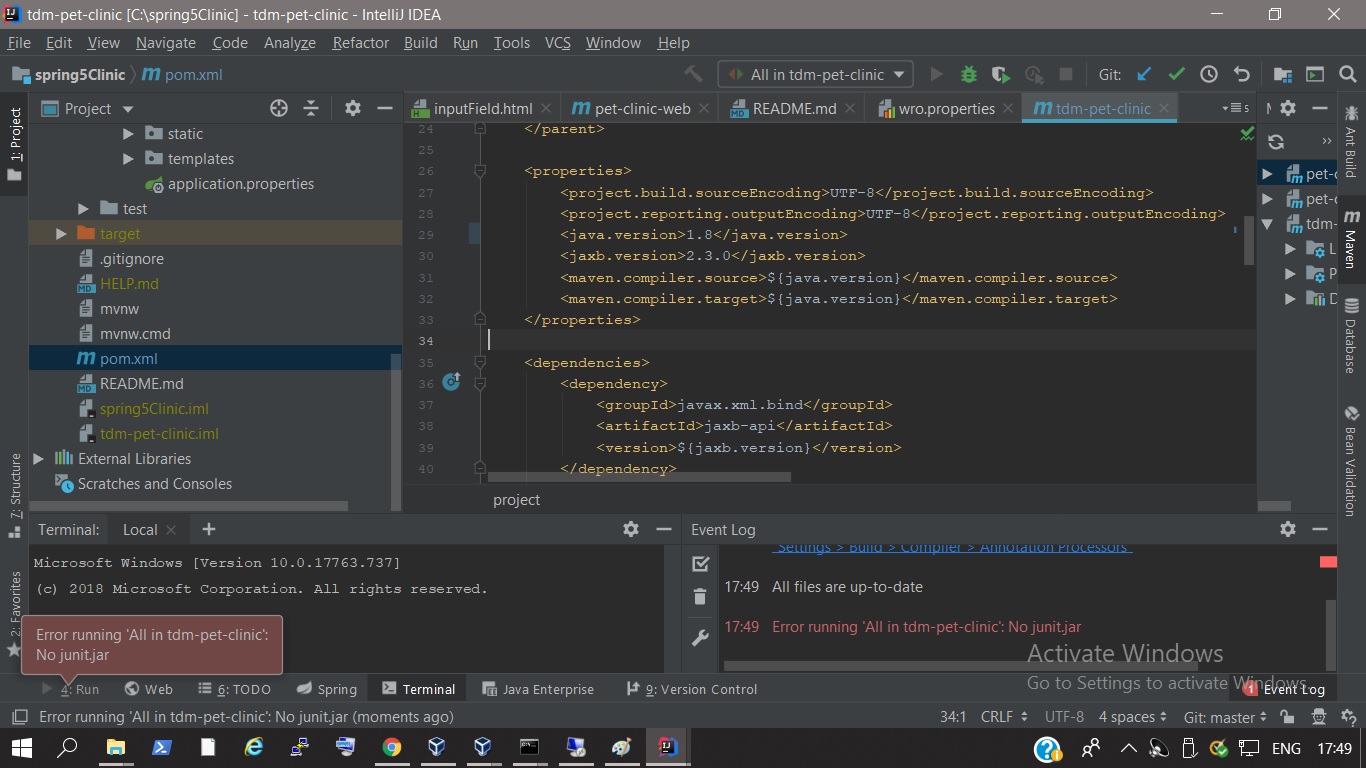Screen dimensions: 1366x768
Task: Open Event Log wrench settings
Action: coord(700,637)
